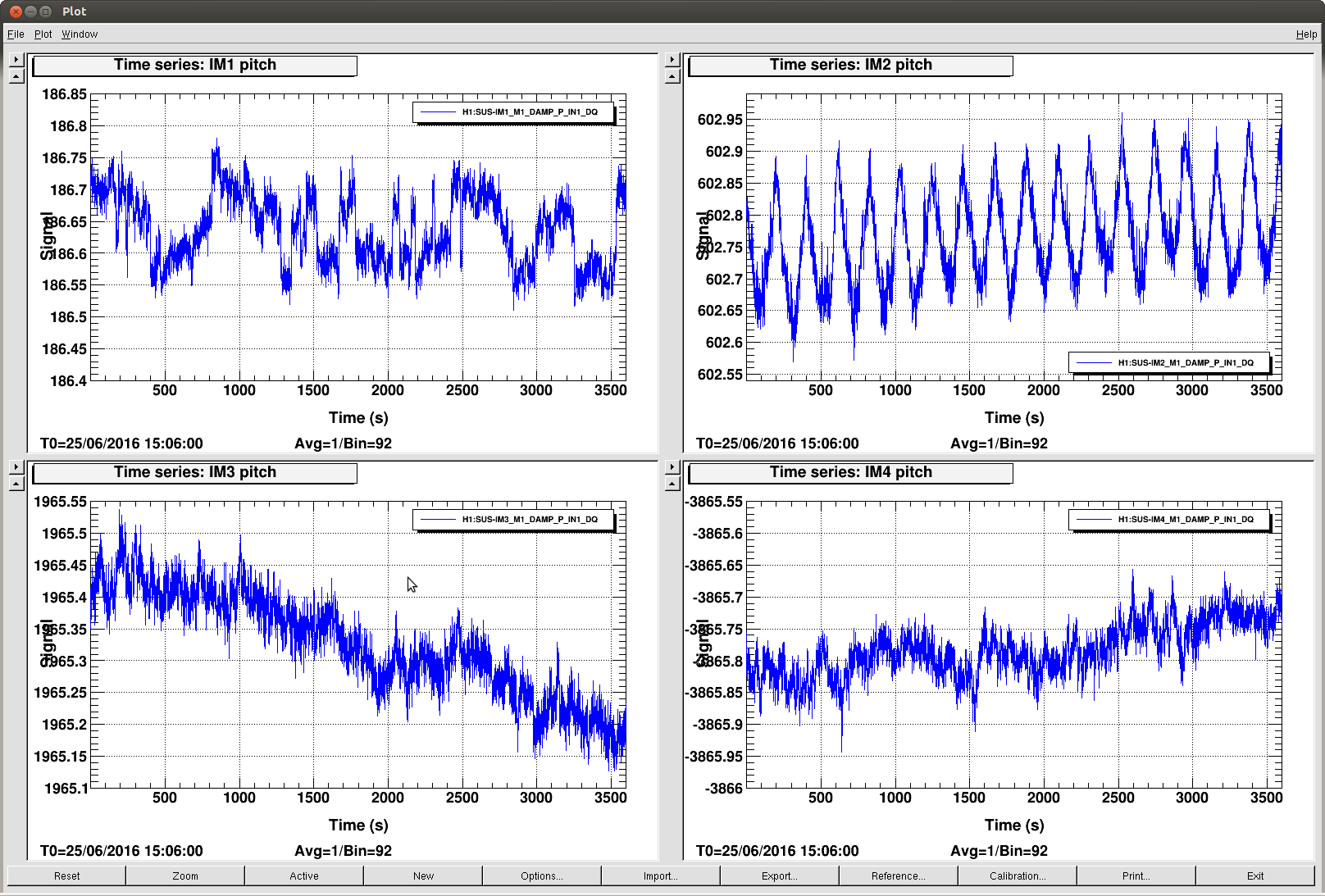Viewport: 1325px width, 896px height.
Task: Click 'Avg=1/Bin=92' under IM2 plot
Action: pyautogui.click(x=999, y=443)
